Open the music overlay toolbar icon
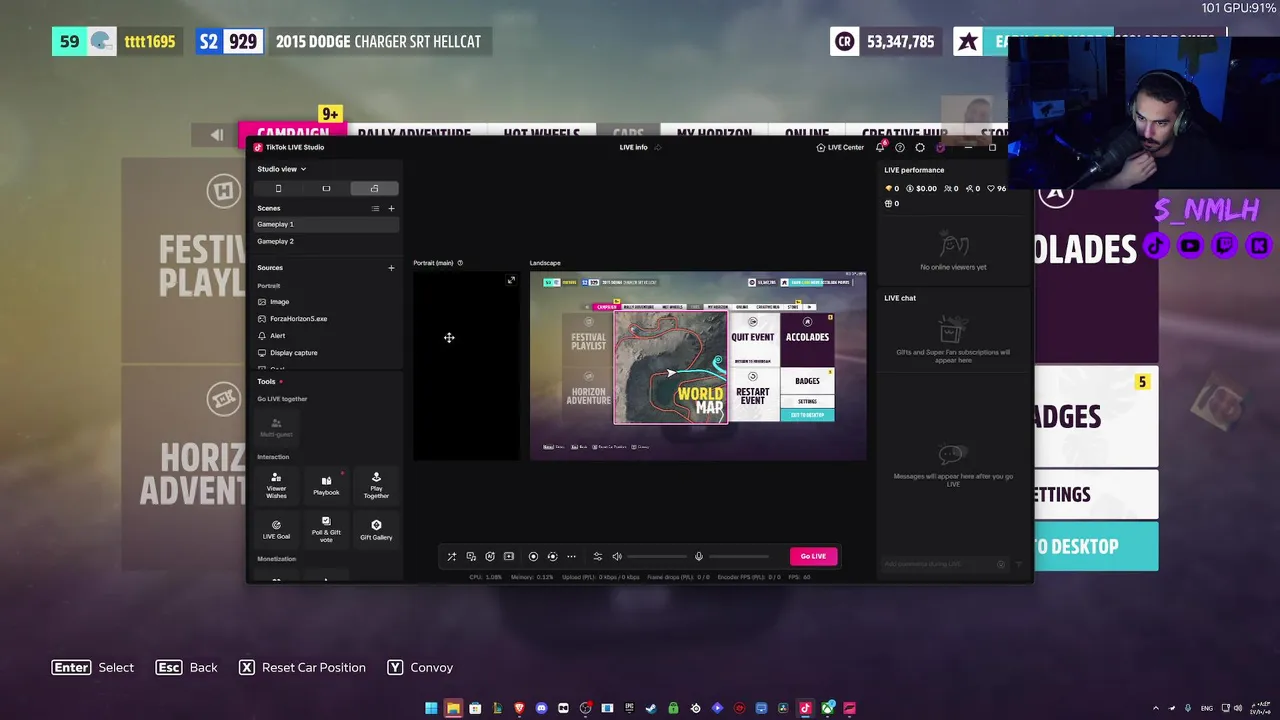1280x720 pixels. 471,556
